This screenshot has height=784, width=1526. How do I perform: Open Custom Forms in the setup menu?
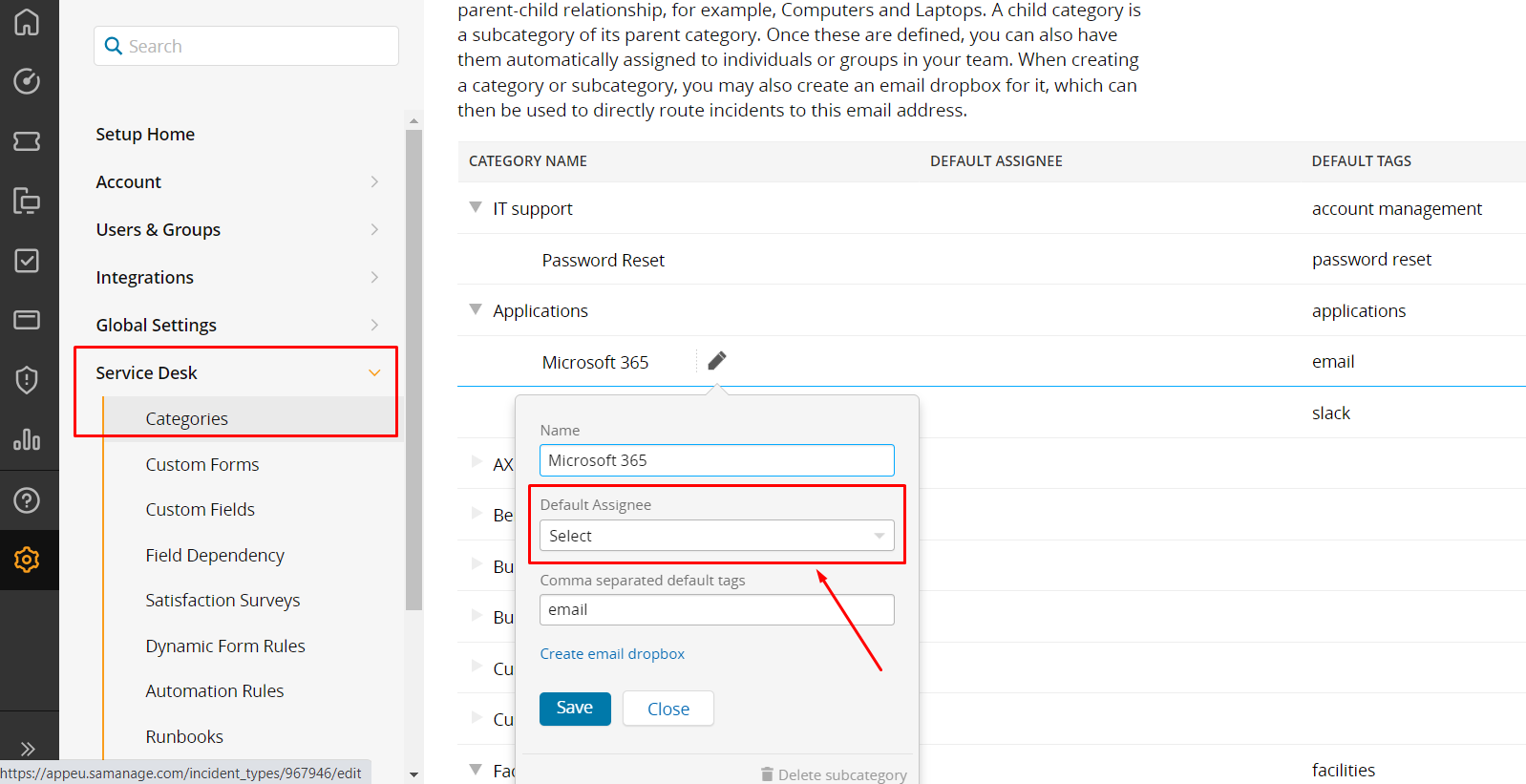point(202,464)
